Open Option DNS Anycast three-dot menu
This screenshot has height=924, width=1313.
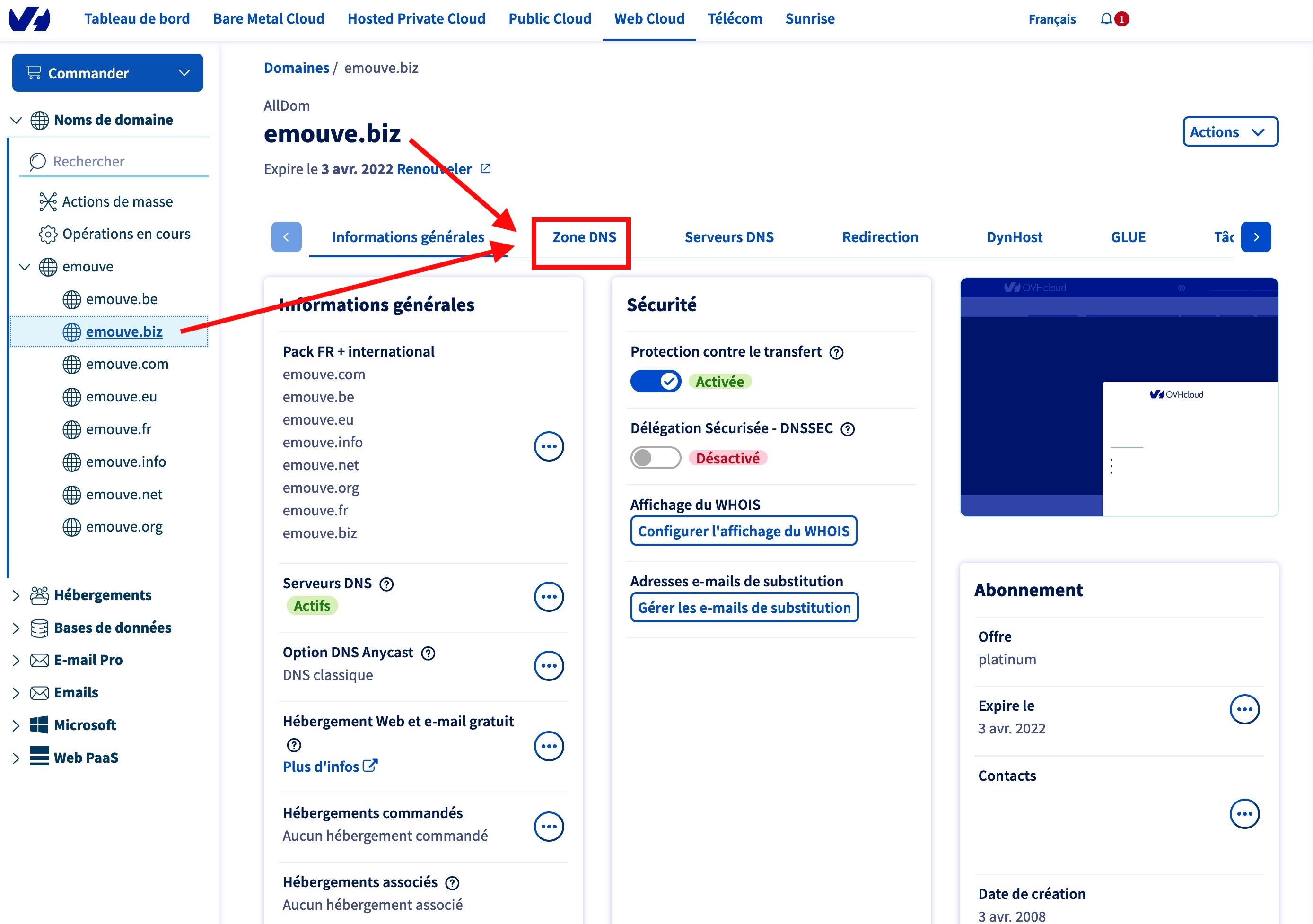click(x=549, y=665)
